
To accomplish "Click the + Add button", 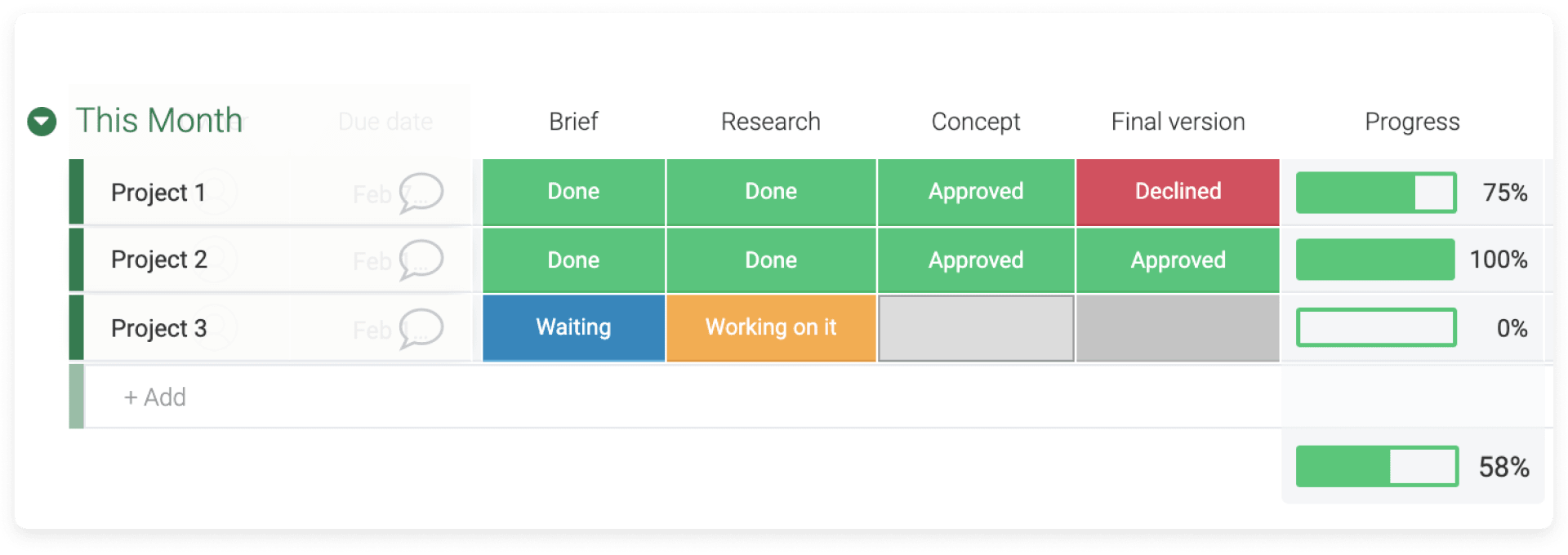I will point(154,397).
